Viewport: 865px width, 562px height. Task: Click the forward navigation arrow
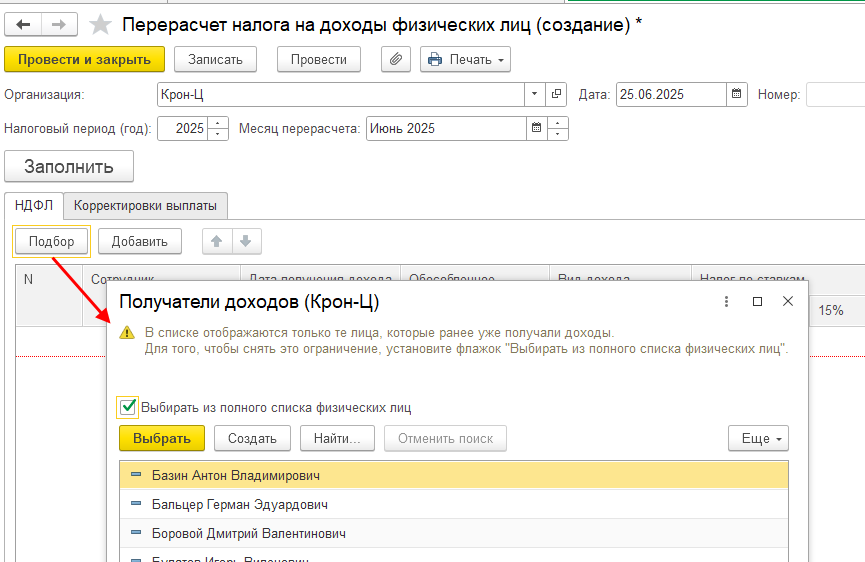click(x=60, y=24)
